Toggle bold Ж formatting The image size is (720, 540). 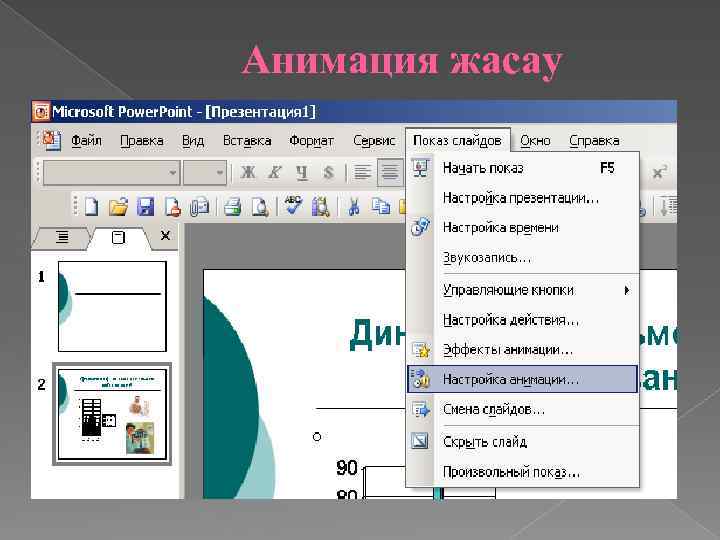(248, 172)
